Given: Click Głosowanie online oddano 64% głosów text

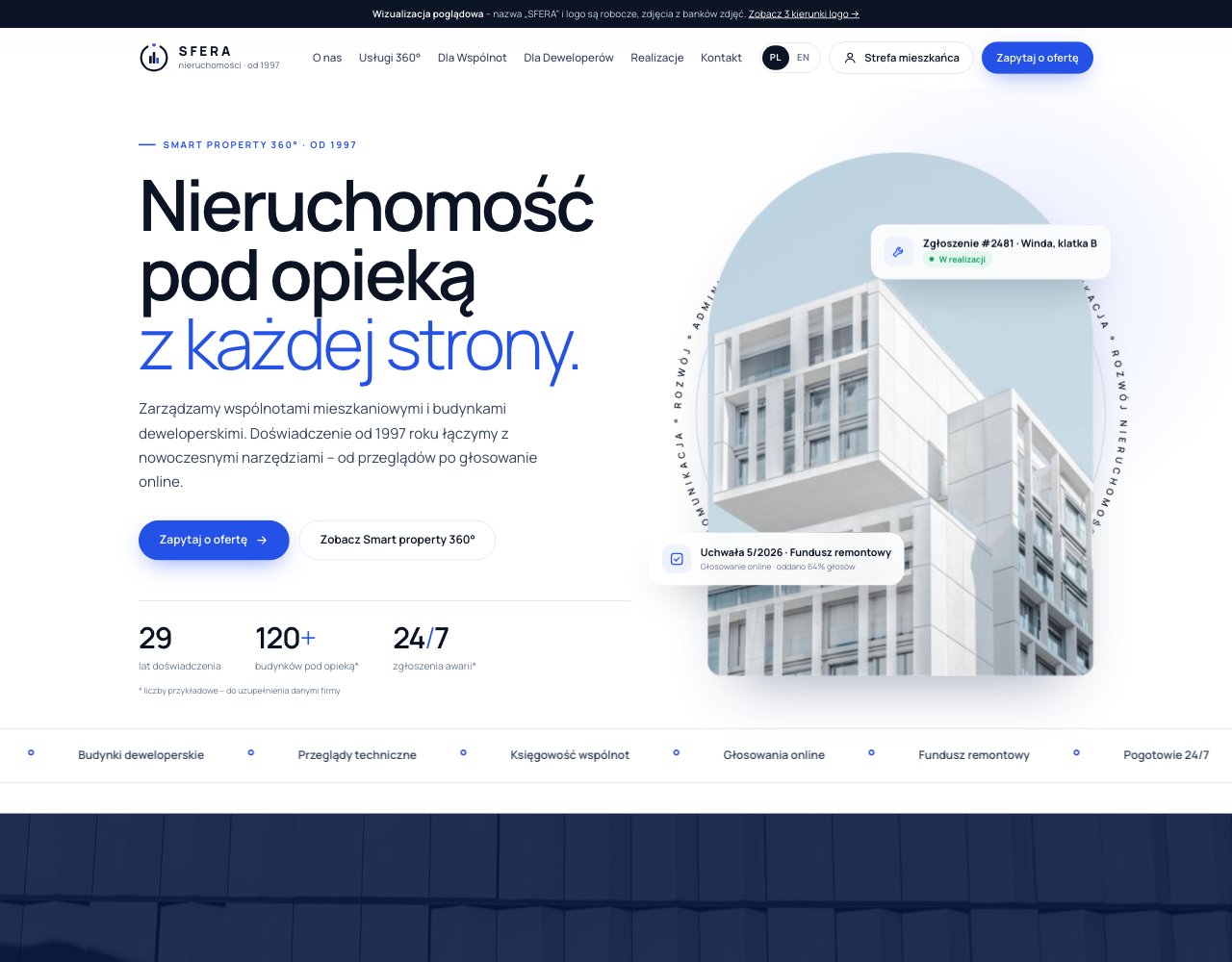Looking at the screenshot, I should pyautogui.click(x=778, y=567).
